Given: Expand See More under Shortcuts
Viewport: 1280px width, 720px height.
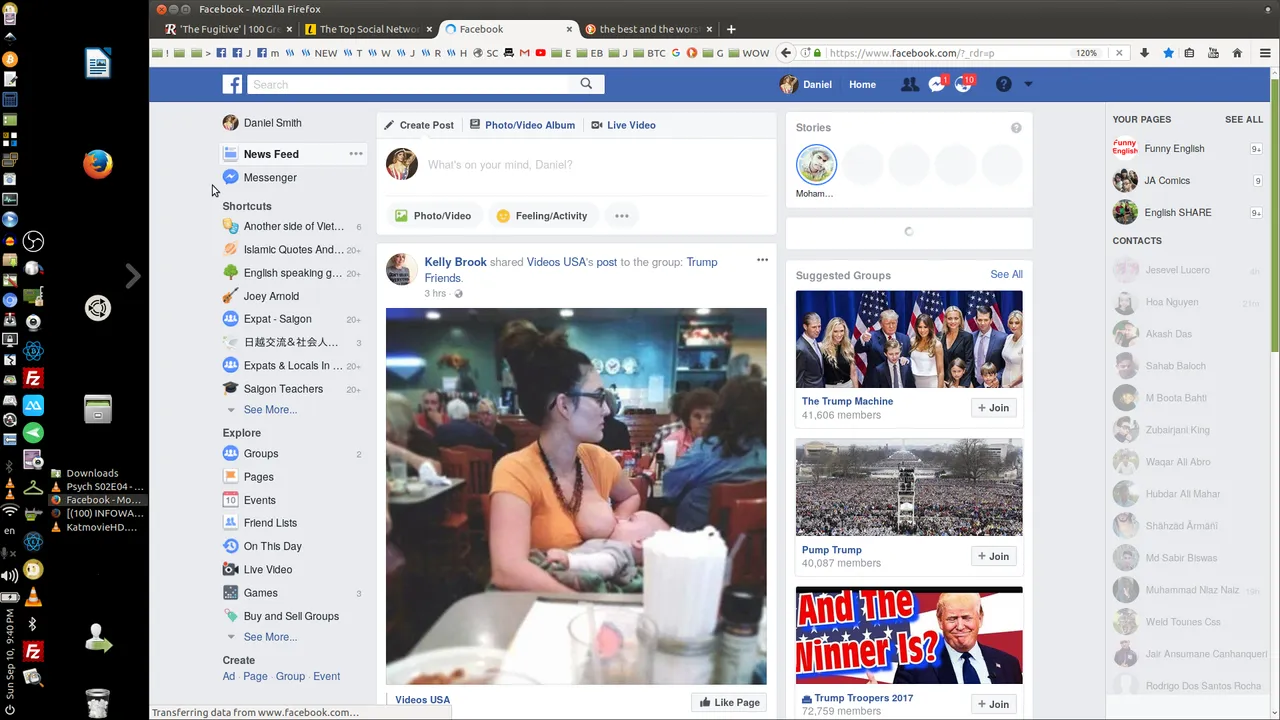Looking at the screenshot, I should click(x=270, y=410).
